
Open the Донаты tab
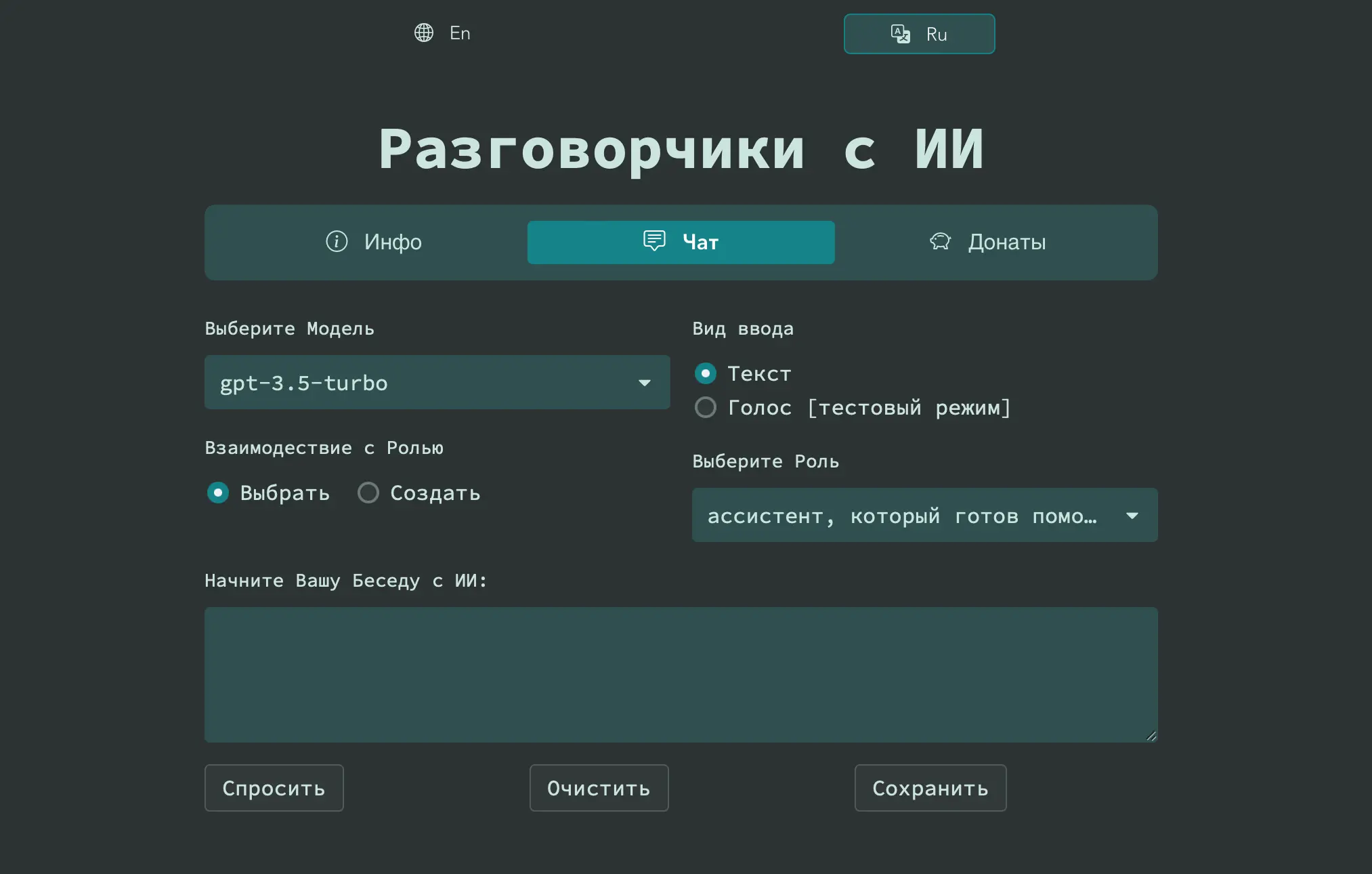[989, 242]
